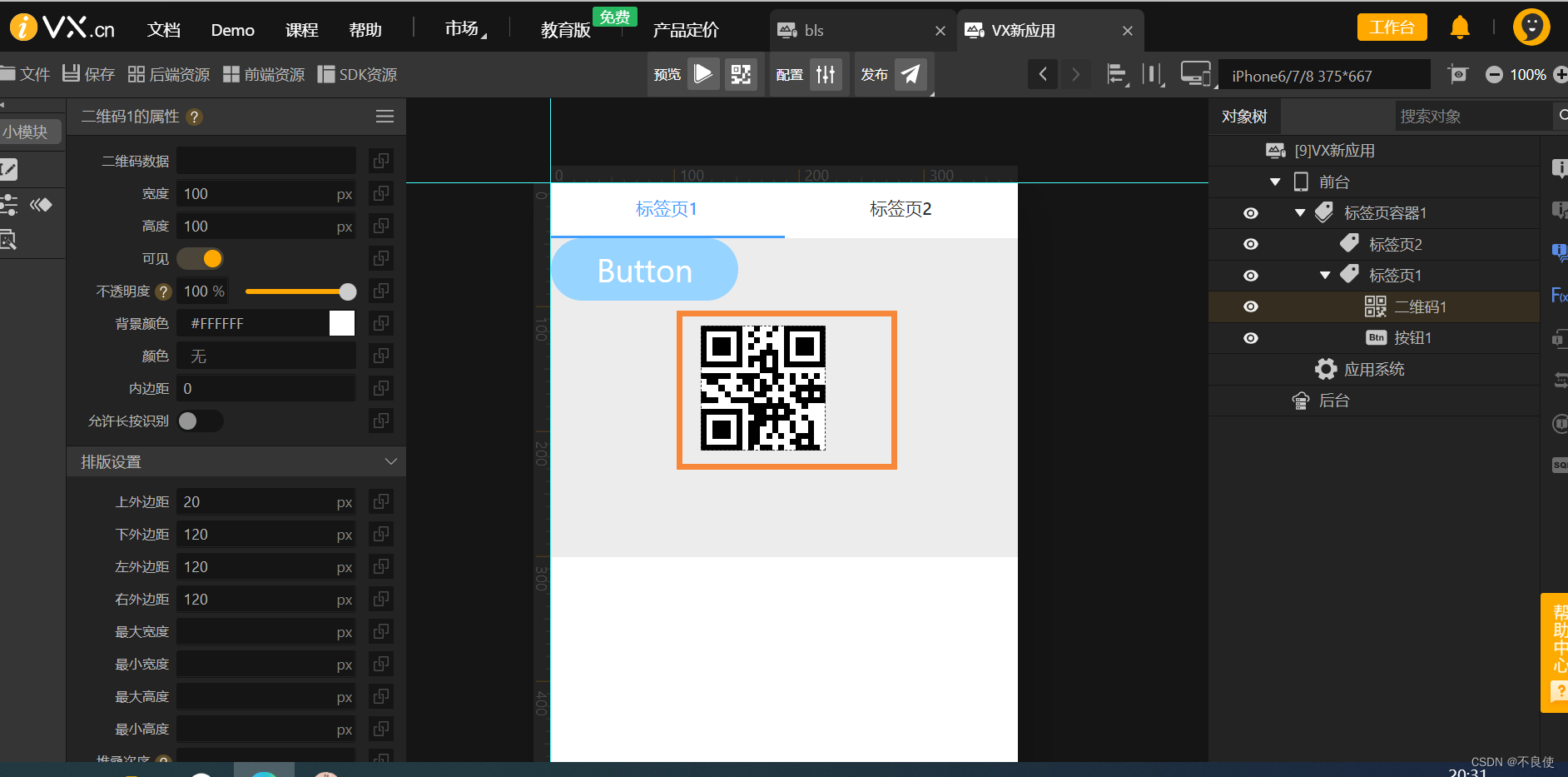Click the white background color swatch

click(342, 323)
